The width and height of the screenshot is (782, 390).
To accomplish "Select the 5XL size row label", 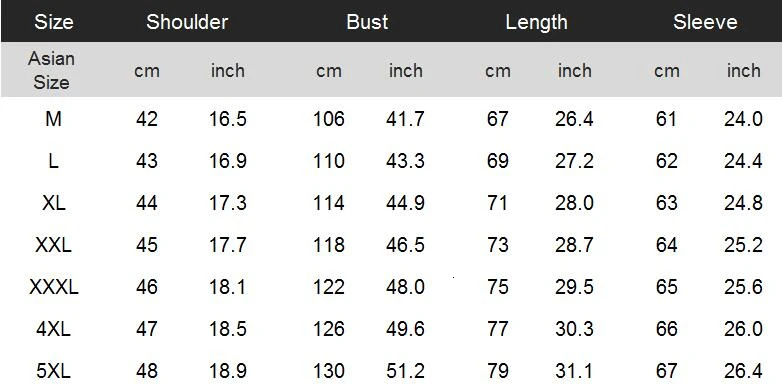I will (53, 371).
